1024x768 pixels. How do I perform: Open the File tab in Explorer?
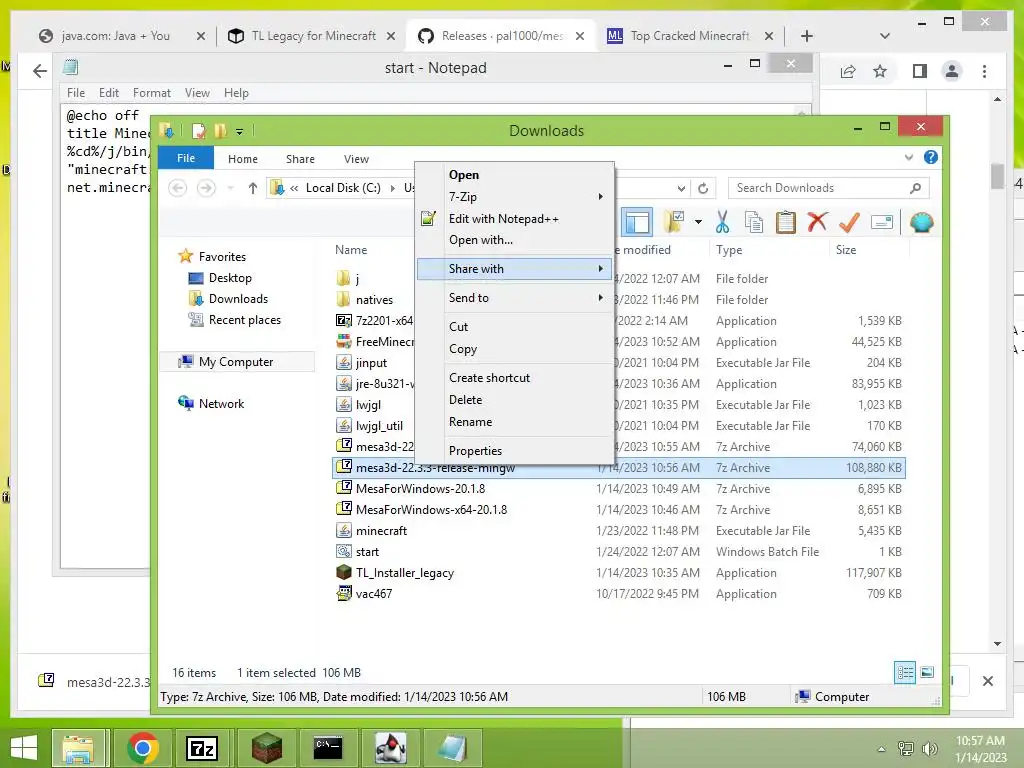(x=186, y=158)
